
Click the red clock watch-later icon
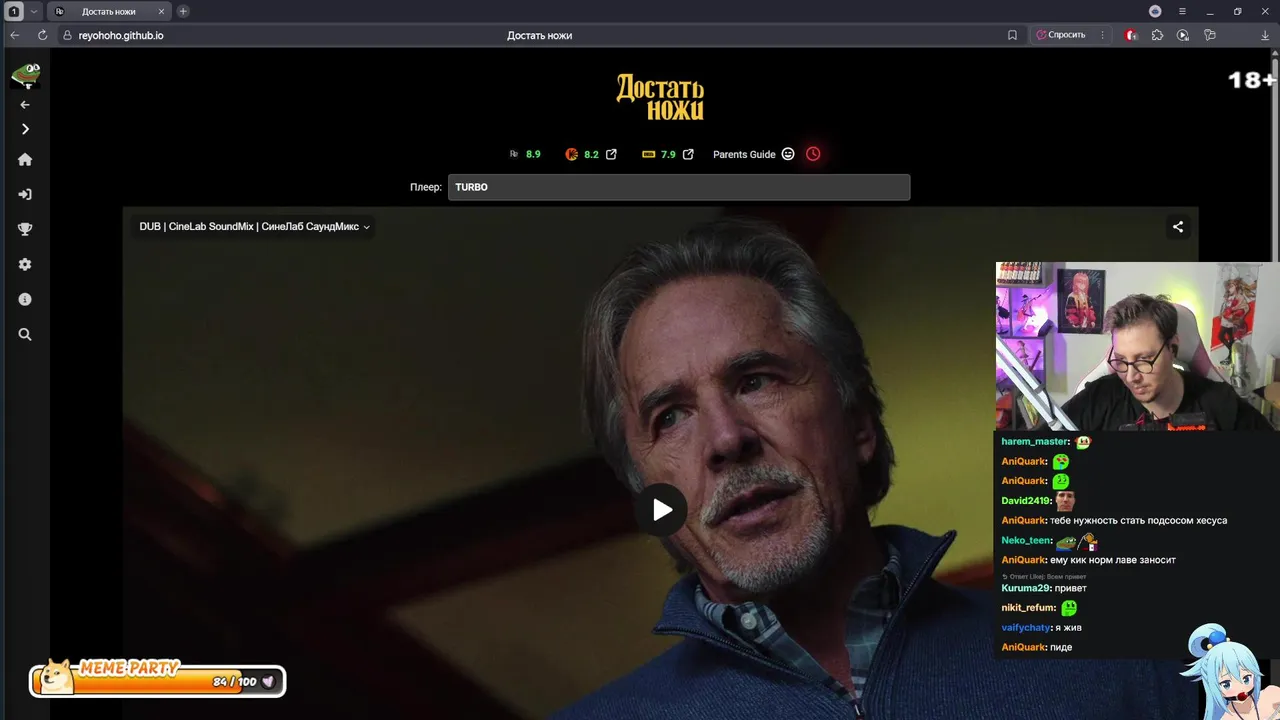[x=813, y=154]
